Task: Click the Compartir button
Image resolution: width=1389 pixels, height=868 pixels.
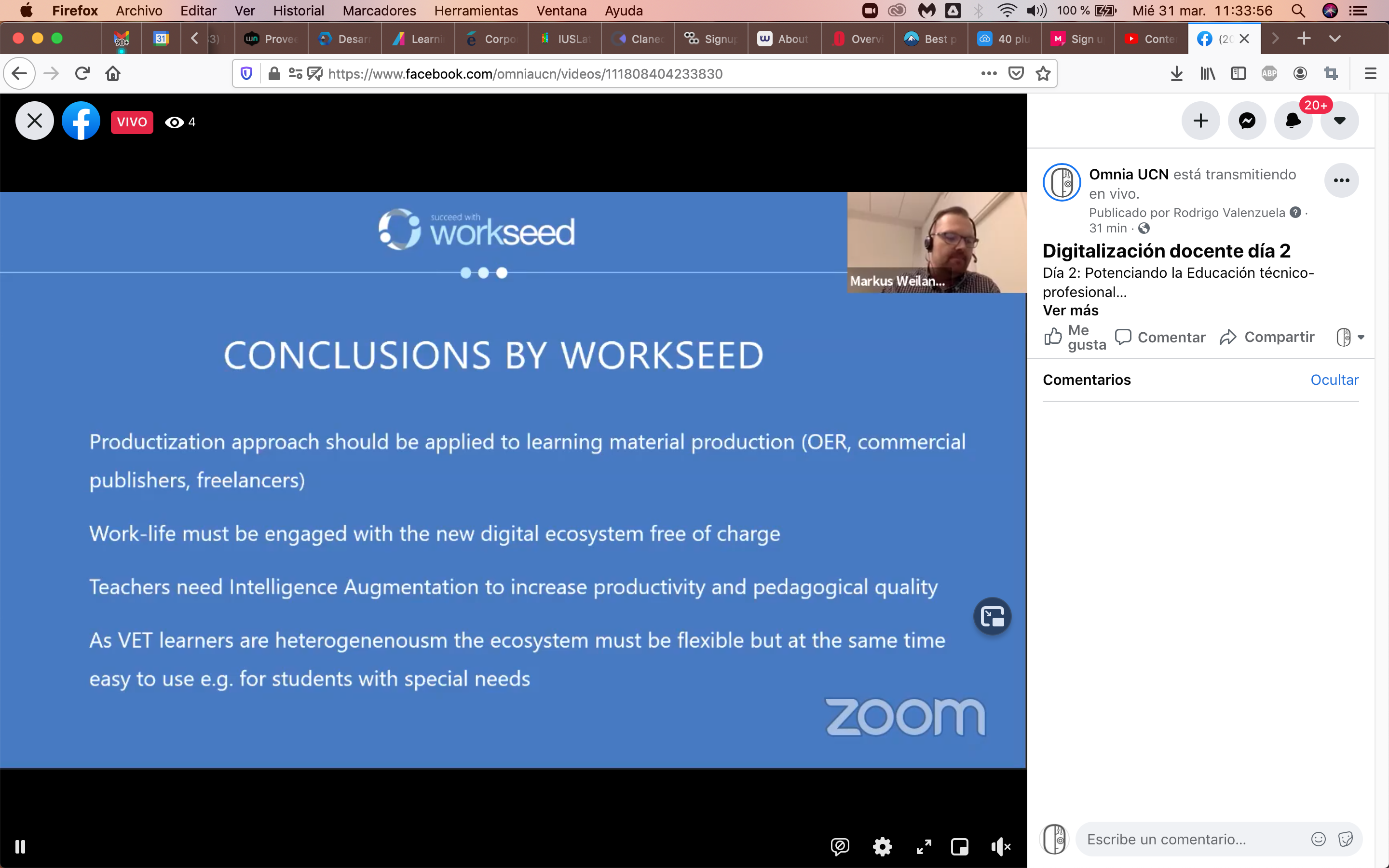Action: point(1267,337)
